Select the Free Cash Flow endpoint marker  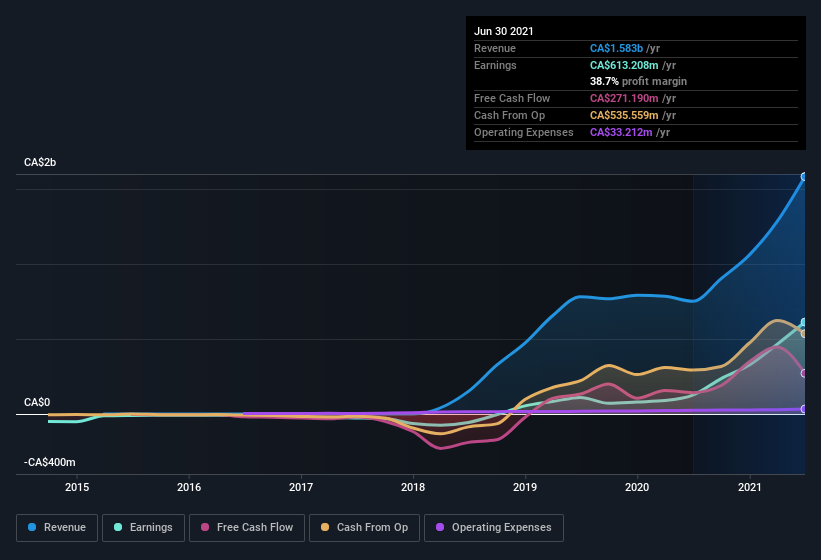(x=804, y=373)
